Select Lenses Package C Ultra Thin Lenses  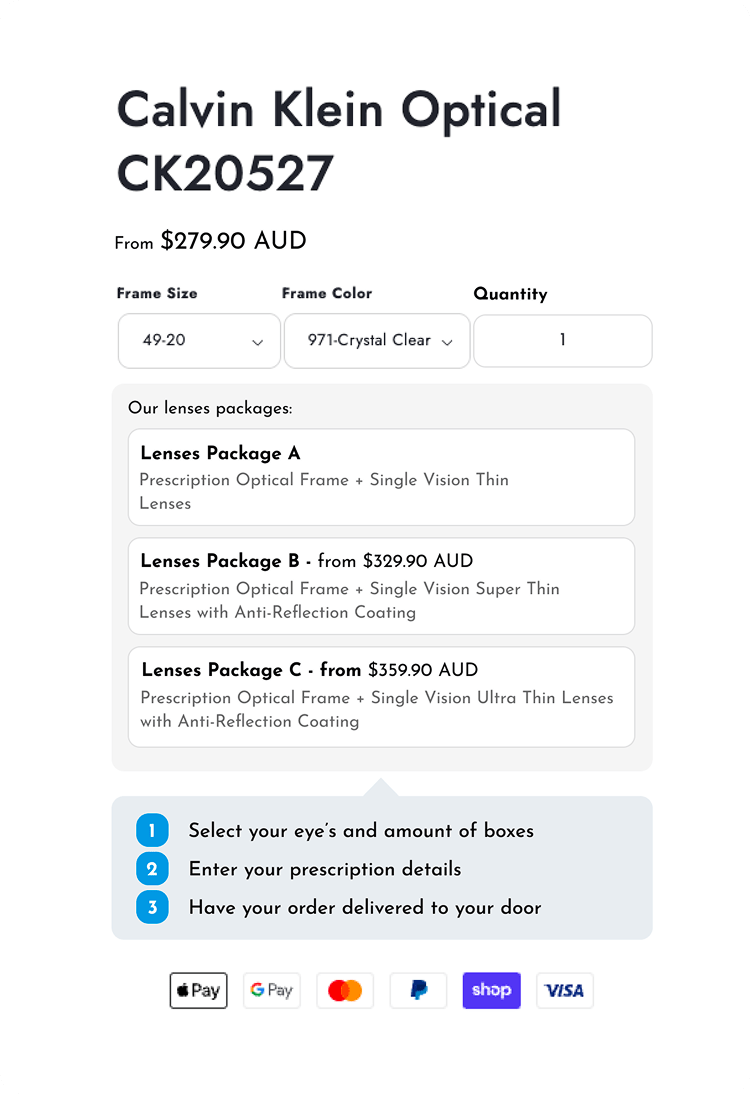pos(381,695)
